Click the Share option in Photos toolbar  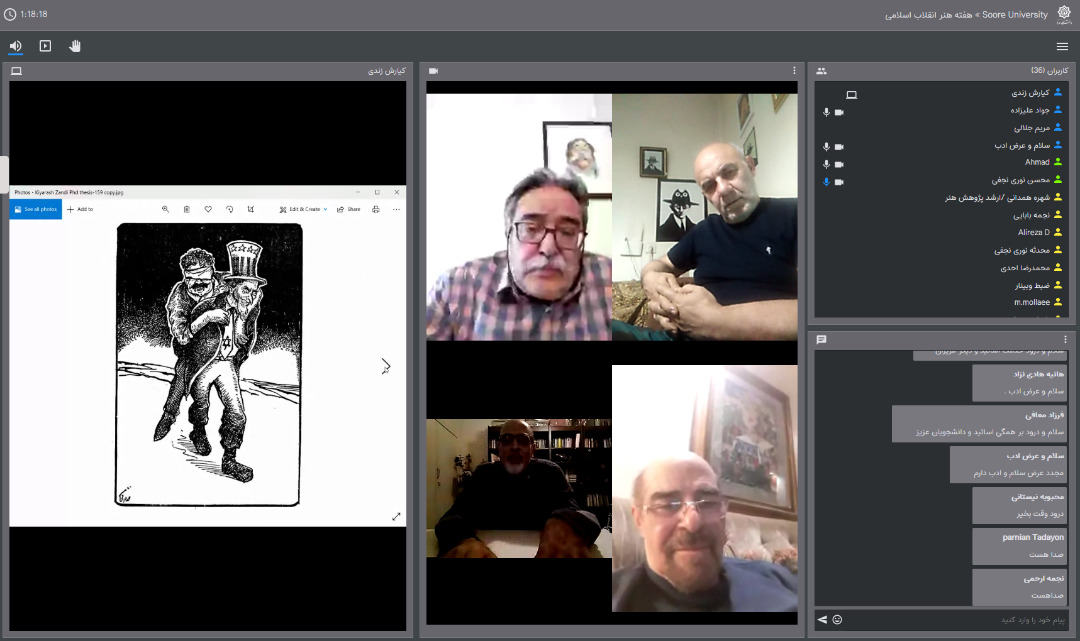349,209
